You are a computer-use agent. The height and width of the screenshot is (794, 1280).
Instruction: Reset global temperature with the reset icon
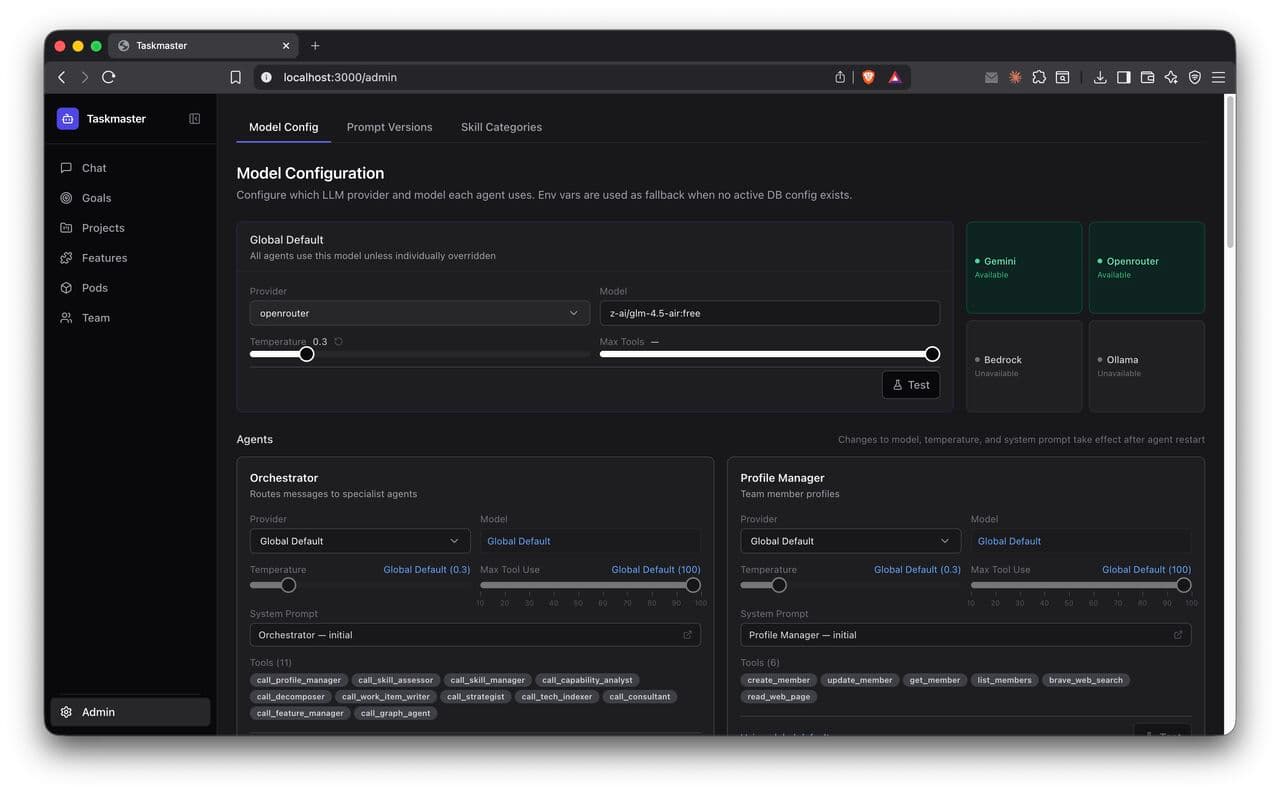click(337, 340)
